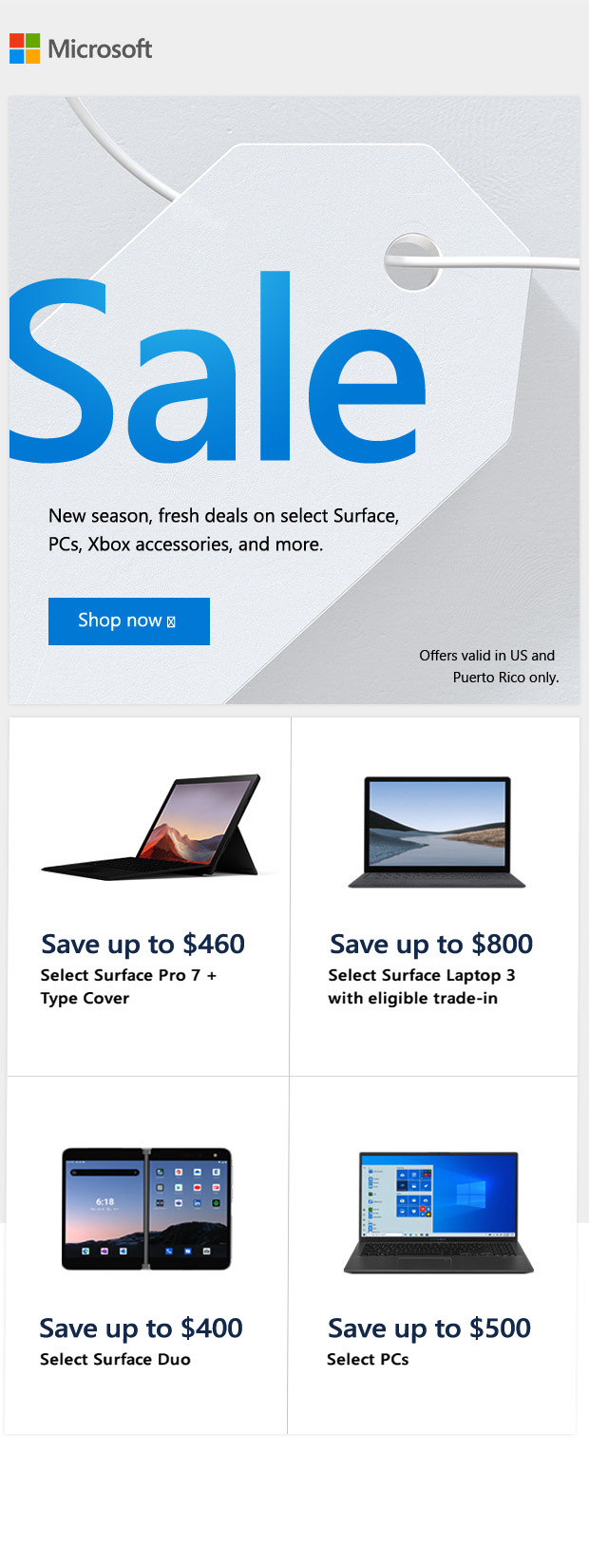
Task: Click the Offers valid in US disclaimer
Action: point(488,666)
